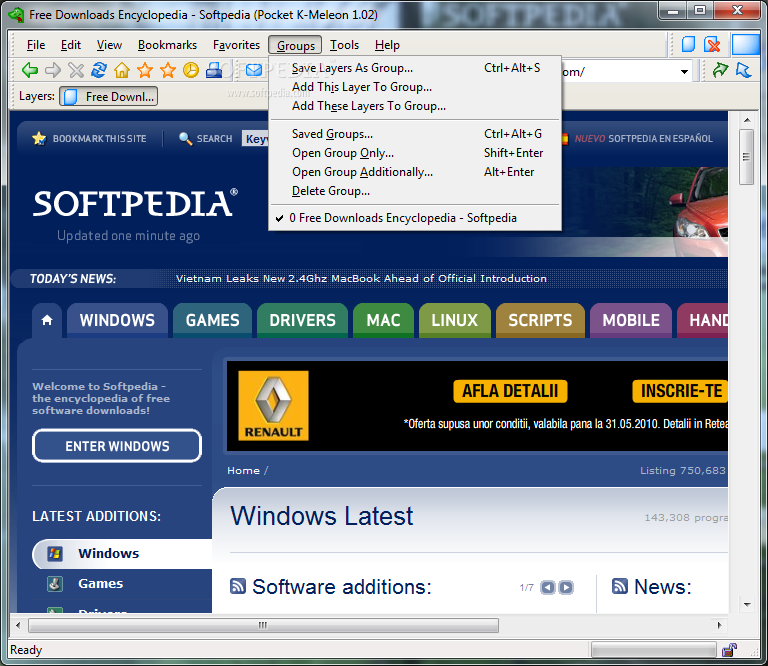
Task: Open the Help menu
Action: pyautogui.click(x=387, y=45)
